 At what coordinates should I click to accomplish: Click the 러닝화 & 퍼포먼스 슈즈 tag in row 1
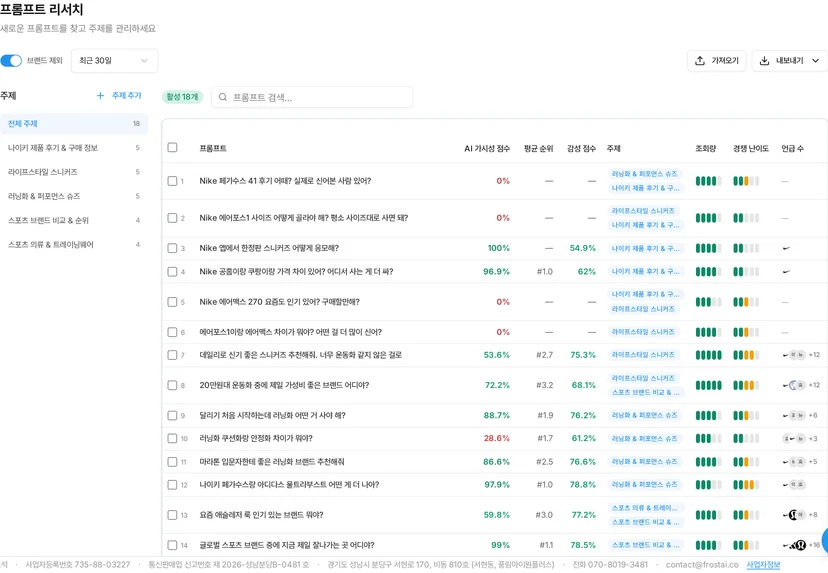pos(645,174)
